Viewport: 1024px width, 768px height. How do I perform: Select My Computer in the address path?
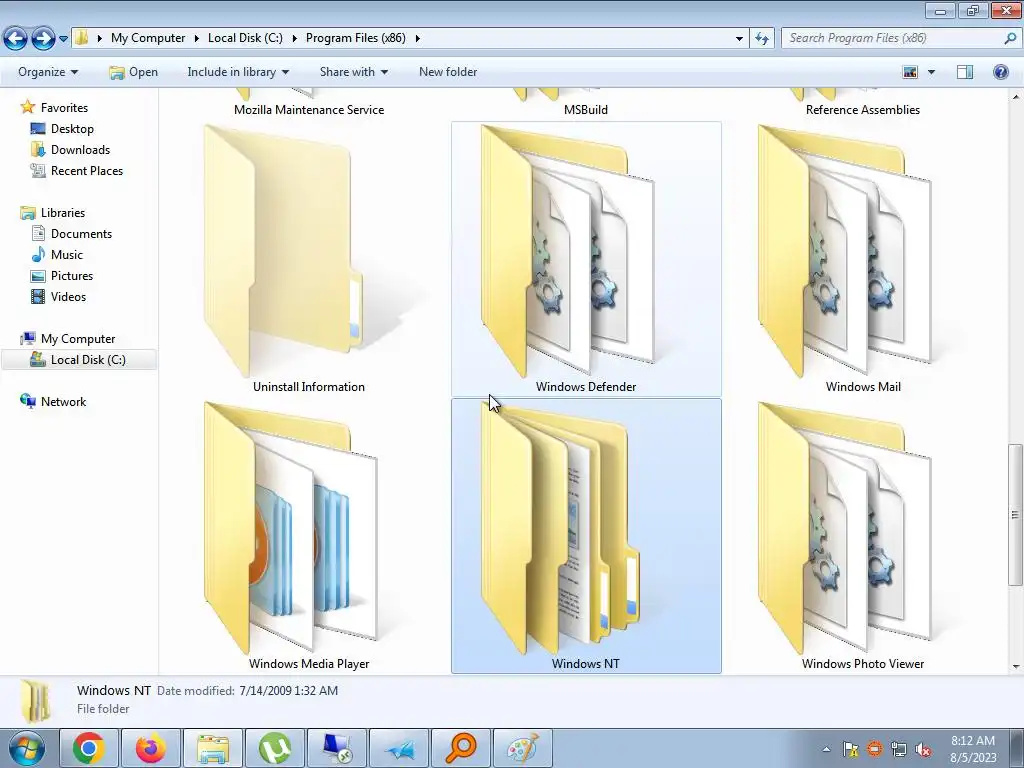[148, 38]
